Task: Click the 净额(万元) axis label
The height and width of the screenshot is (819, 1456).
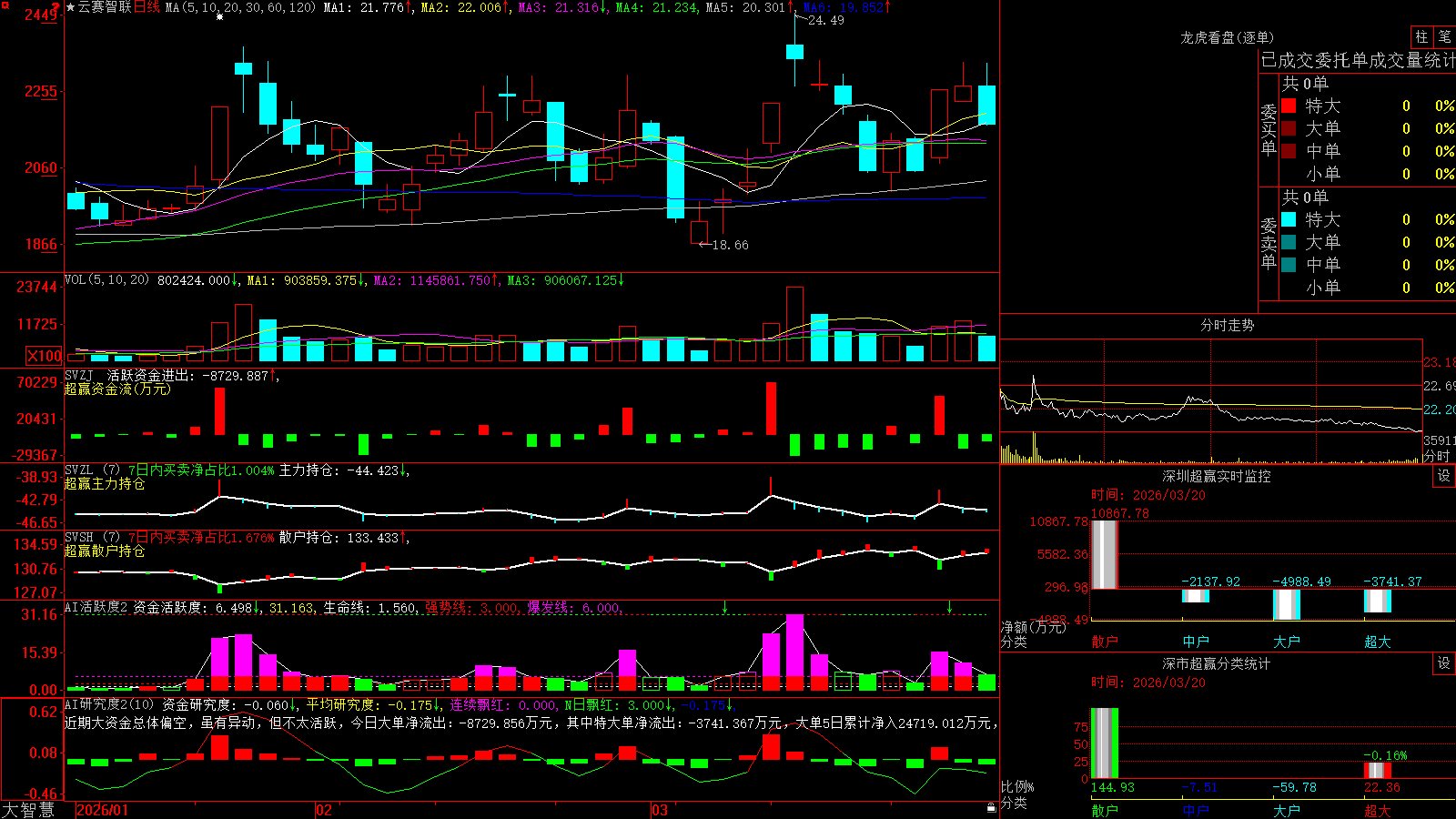Action: point(1033,627)
